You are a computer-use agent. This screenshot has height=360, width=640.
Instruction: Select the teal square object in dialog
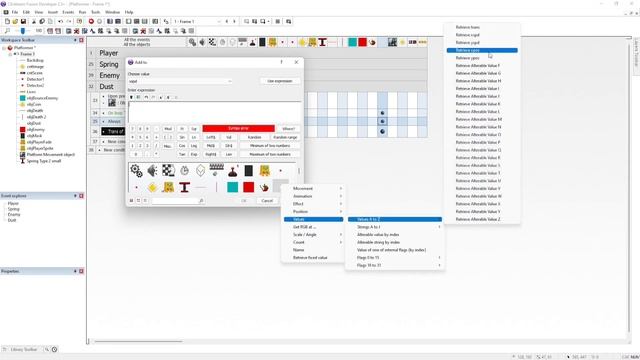click(233, 187)
